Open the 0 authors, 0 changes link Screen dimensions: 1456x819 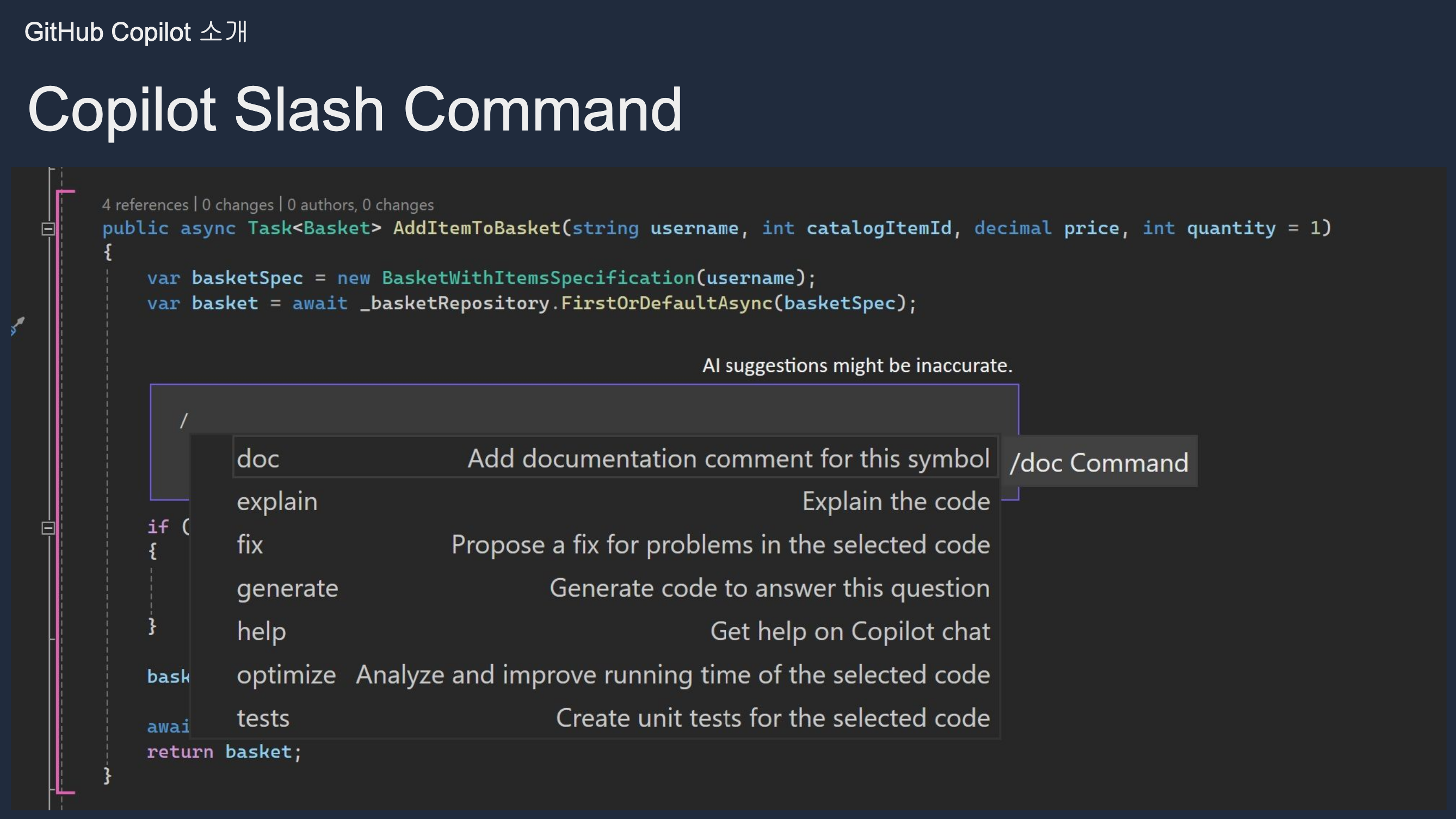360,204
